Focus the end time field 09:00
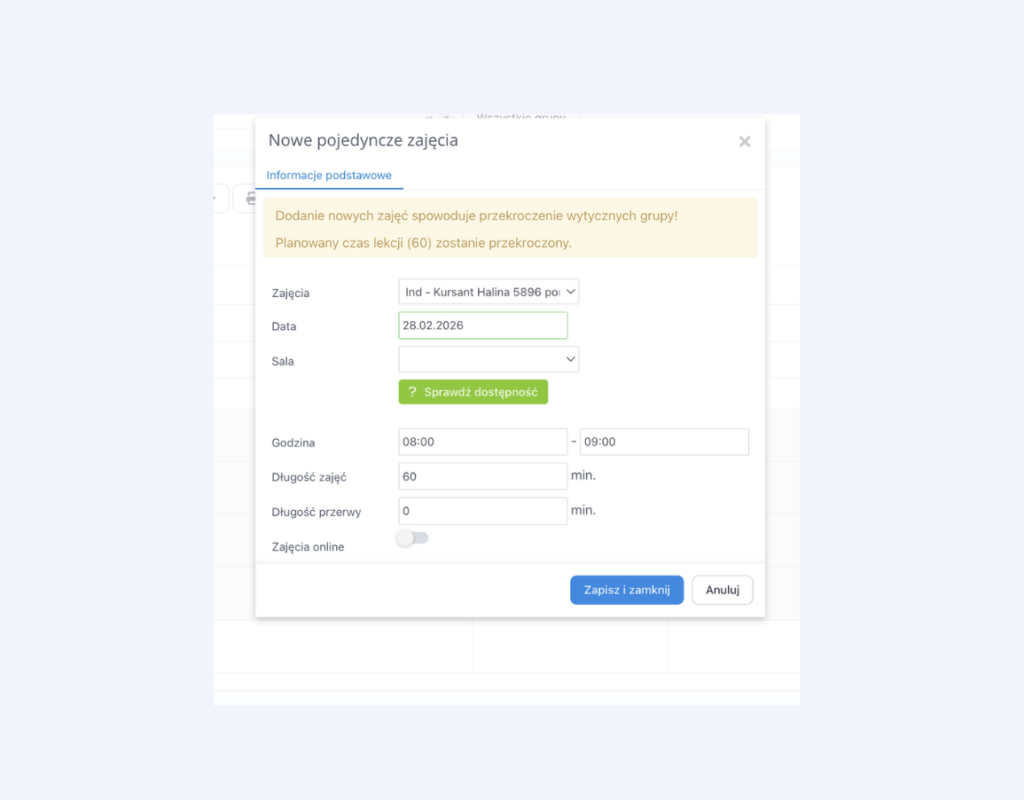Screen dimensions: 1024x800 point(664,442)
